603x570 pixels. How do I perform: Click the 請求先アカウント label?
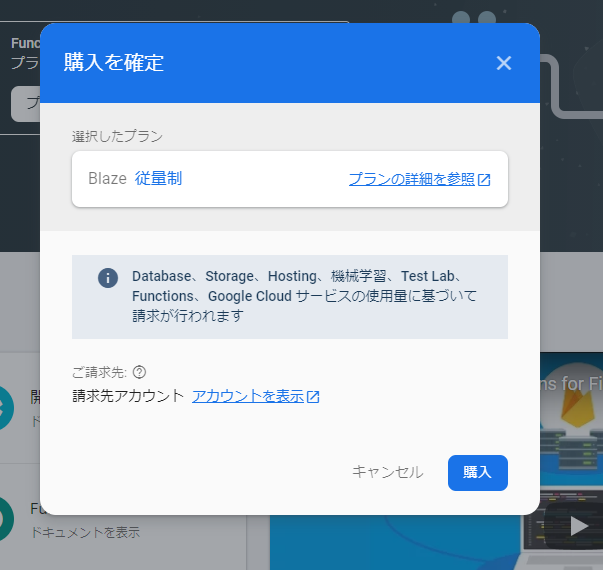click(x=128, y=396)
